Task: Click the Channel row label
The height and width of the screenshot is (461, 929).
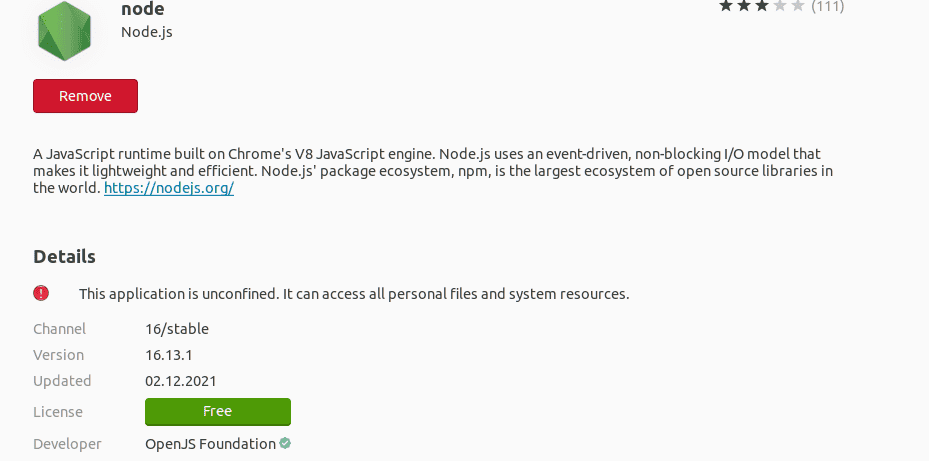Action: click(60, 329)
